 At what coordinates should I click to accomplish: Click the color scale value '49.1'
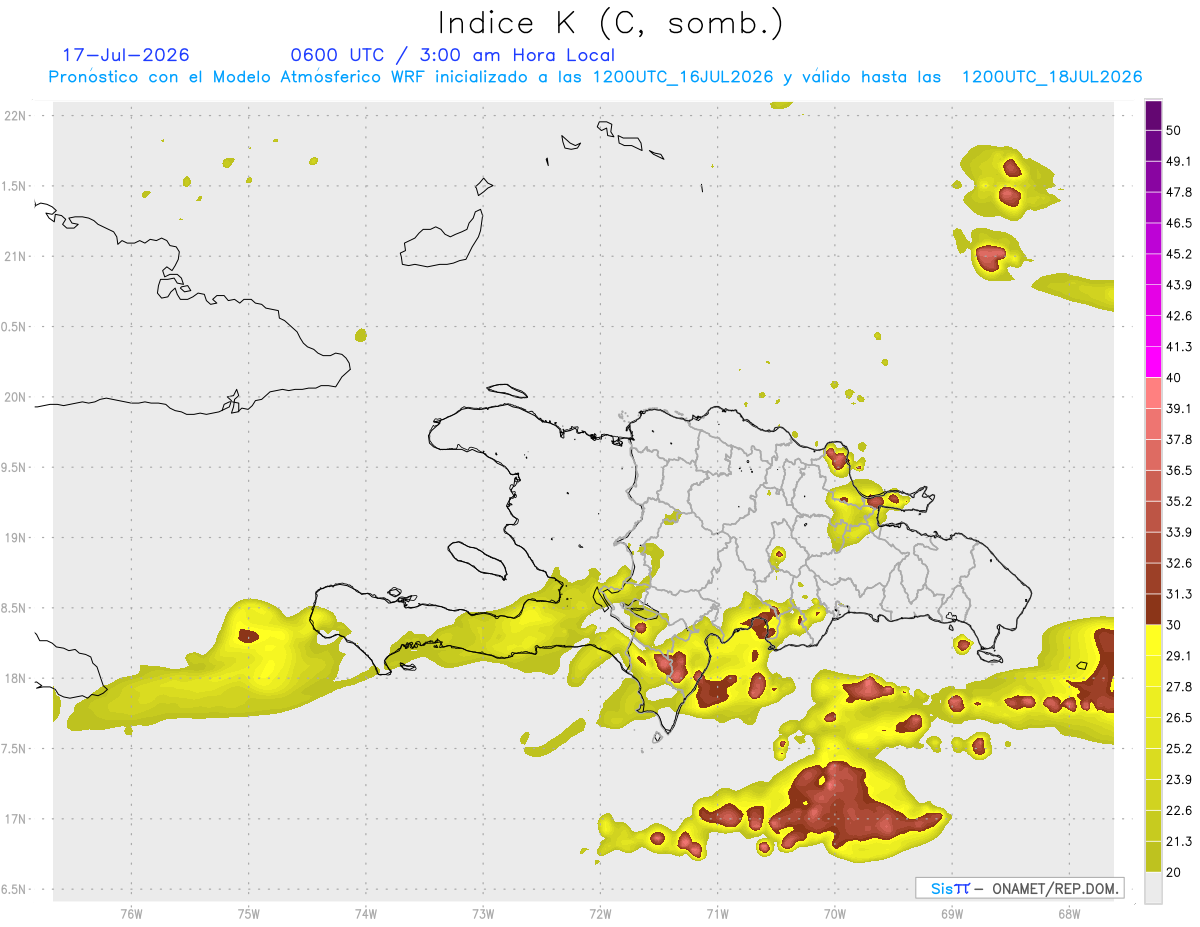click(x=1179, y=161)
